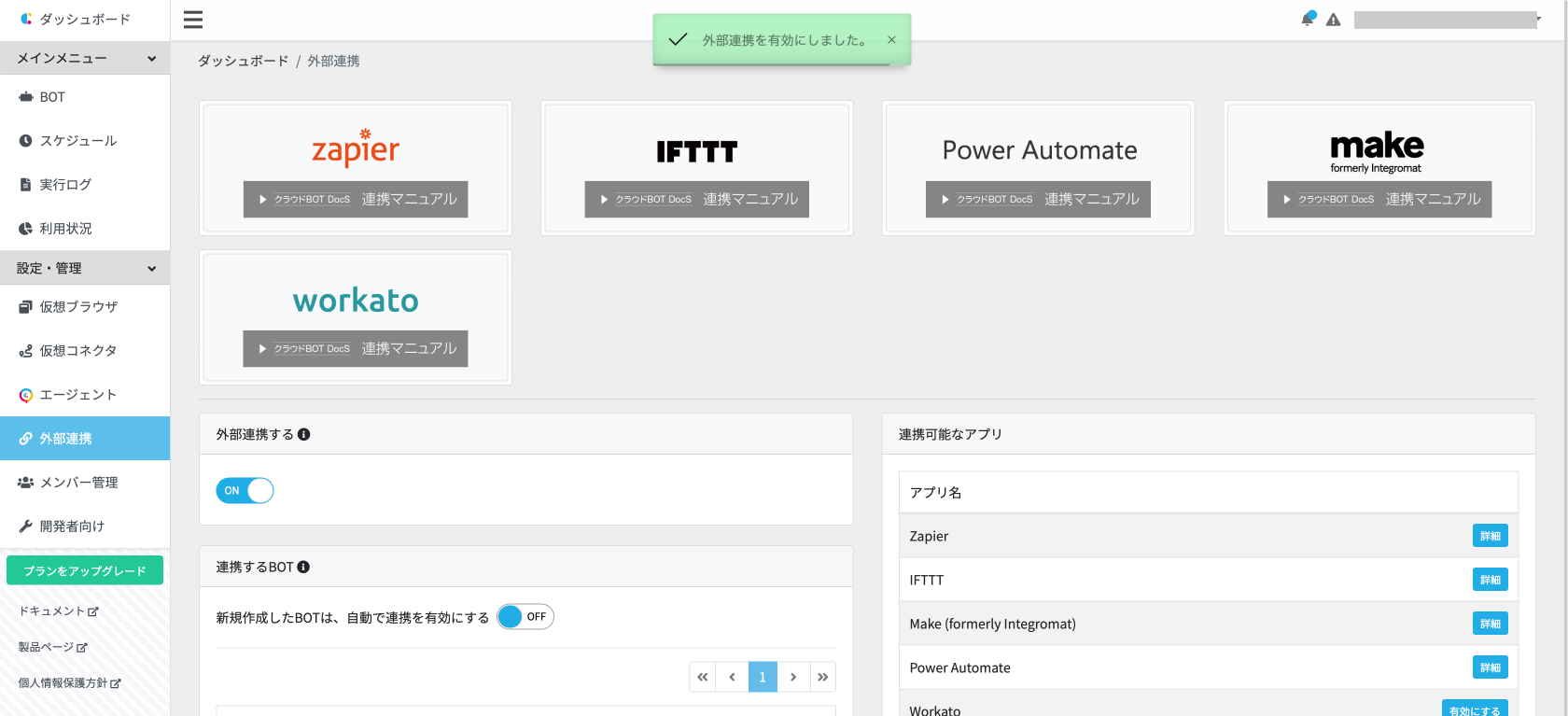
Task: Open 仮想コネクタ in the sidebar
Action: (x=85, y=351)
